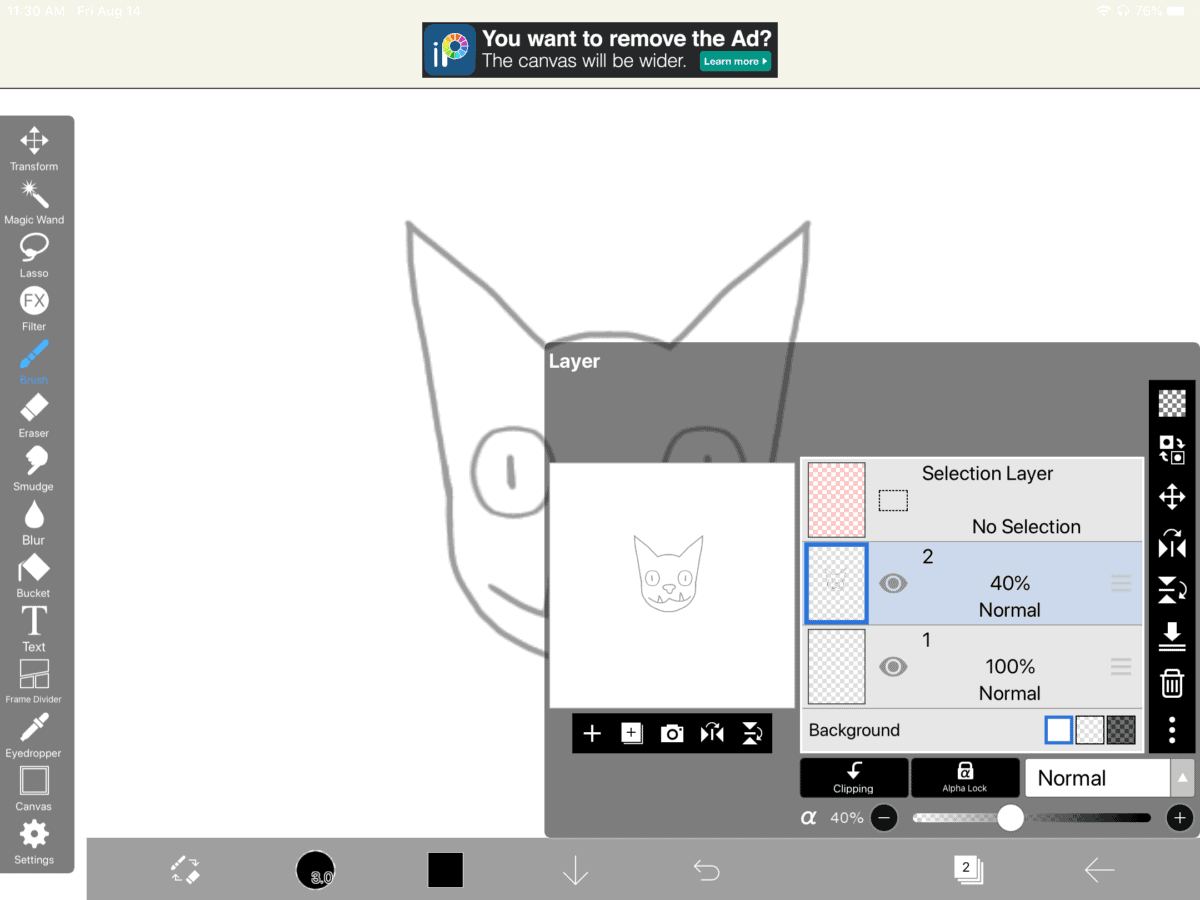
Task: Open layer 2 options via its handle
Action: coord(1120,583)
